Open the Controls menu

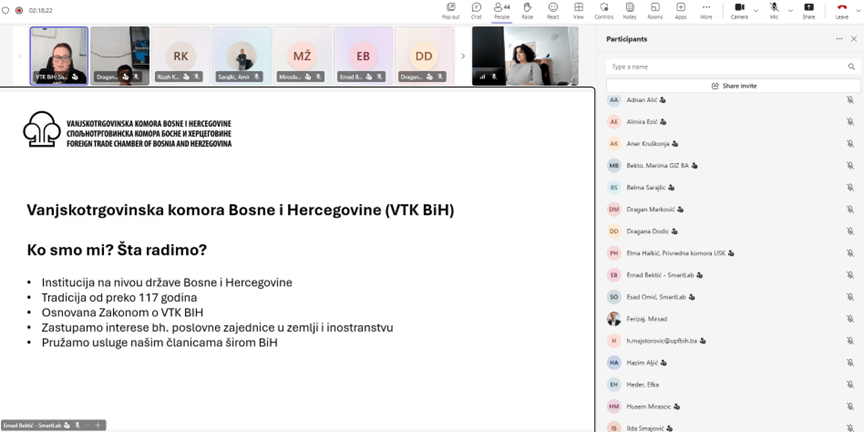604,10
